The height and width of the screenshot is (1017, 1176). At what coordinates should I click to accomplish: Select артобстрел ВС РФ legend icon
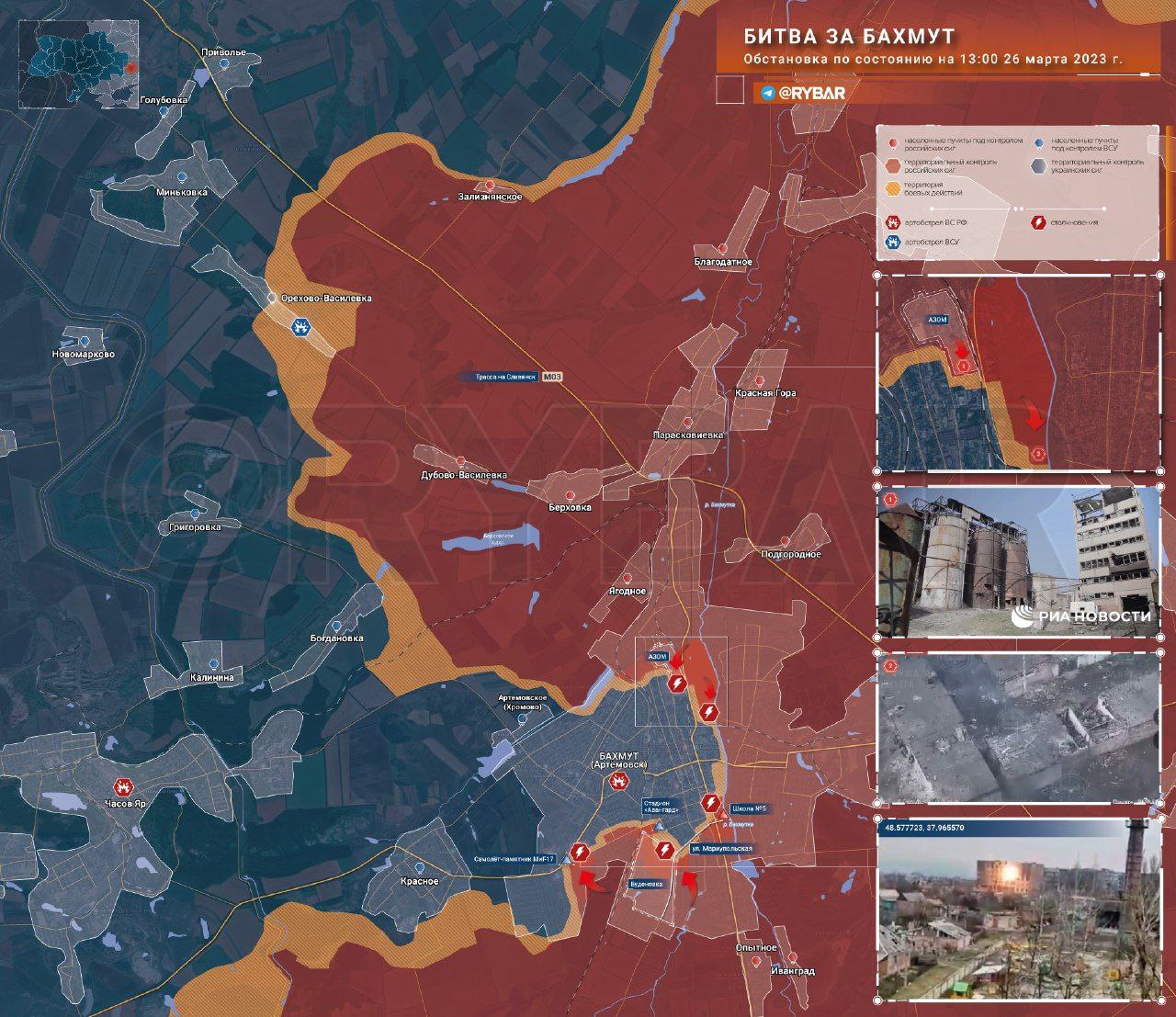point(891,222)
